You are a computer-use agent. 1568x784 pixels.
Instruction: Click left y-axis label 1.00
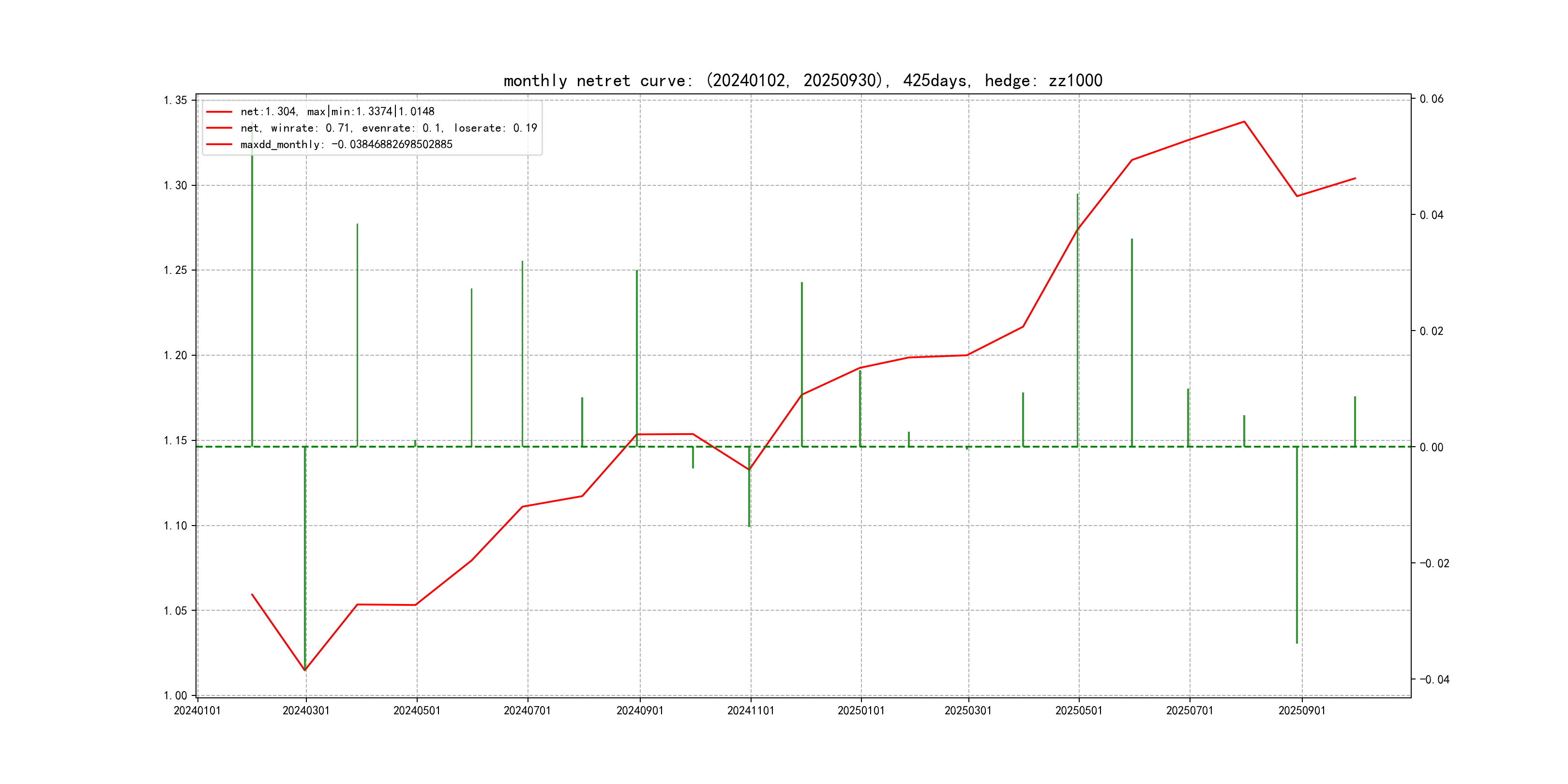click(x=175, y=695)
